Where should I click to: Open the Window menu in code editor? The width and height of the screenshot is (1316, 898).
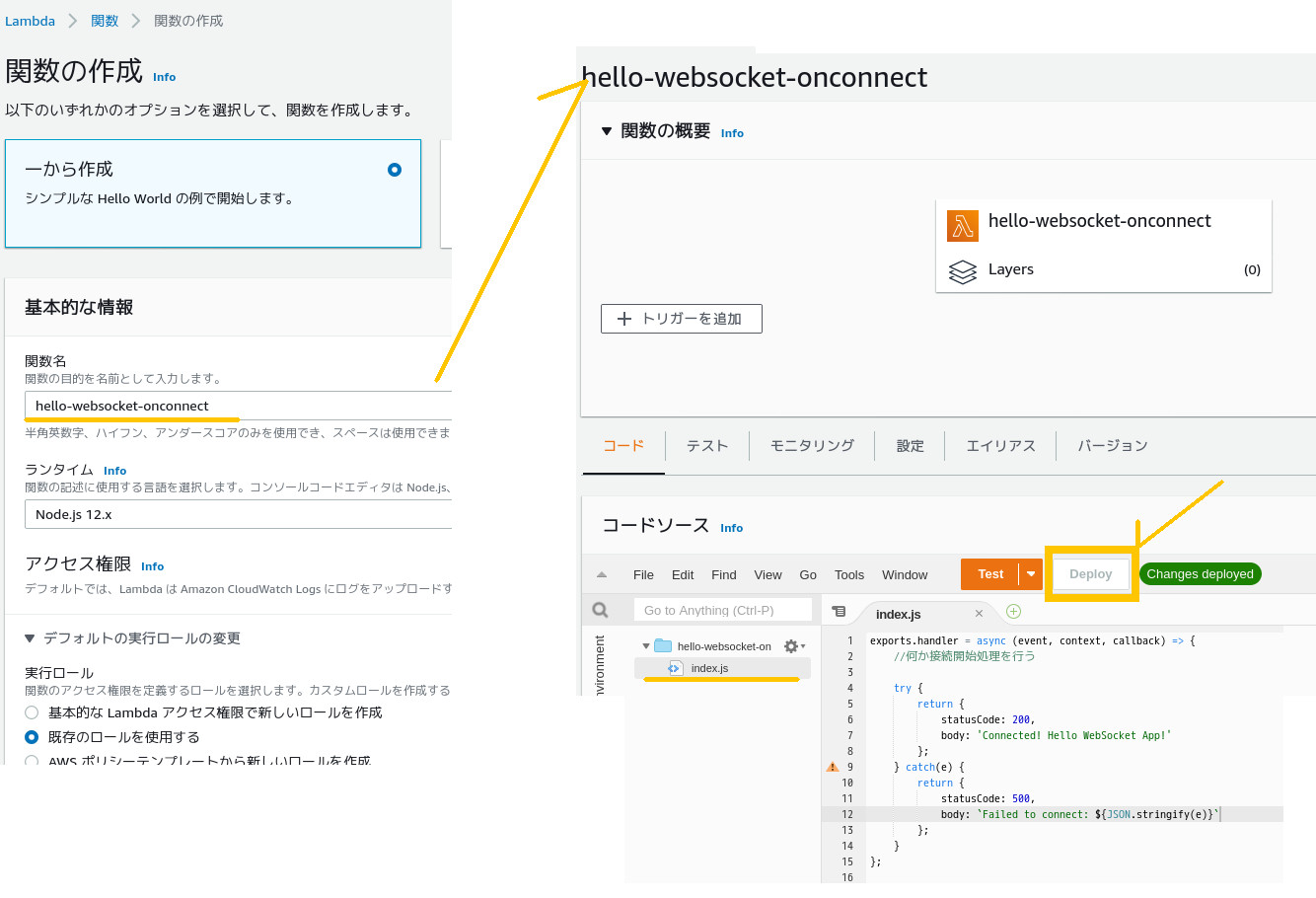tap(905, 574)
